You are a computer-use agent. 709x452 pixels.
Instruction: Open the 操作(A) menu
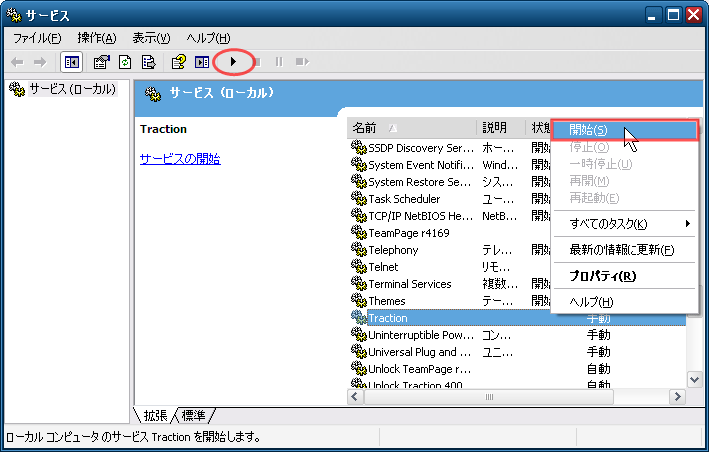point(97,38)
